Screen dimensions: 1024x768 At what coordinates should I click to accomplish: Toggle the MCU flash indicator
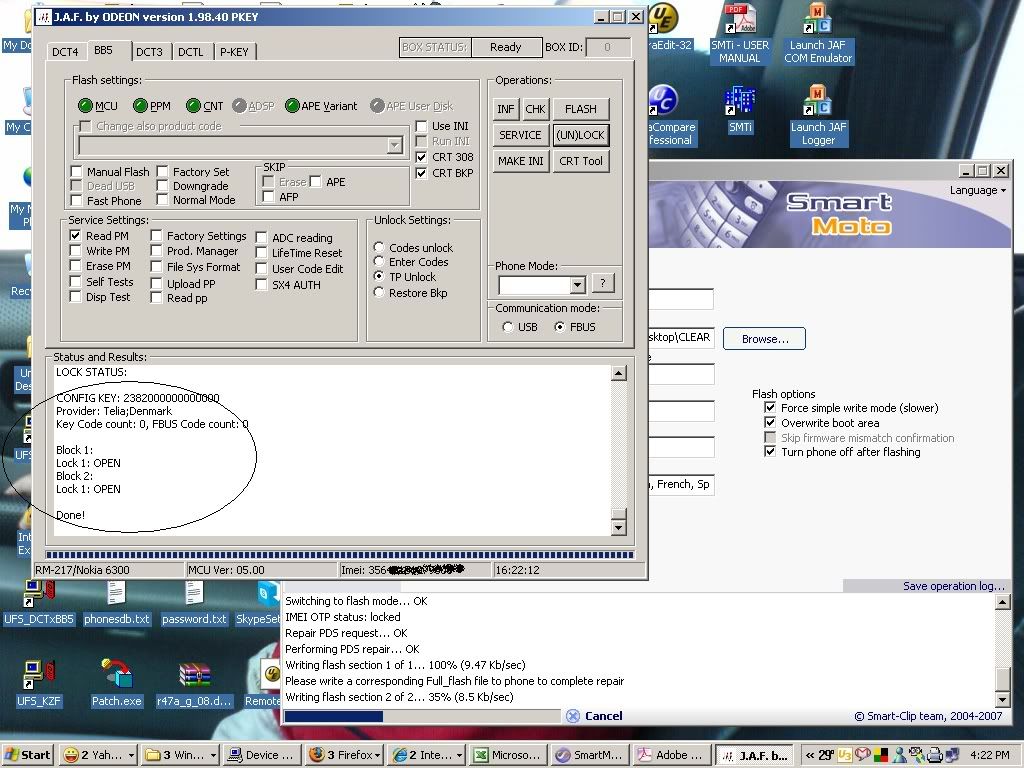tap(86, 106)
